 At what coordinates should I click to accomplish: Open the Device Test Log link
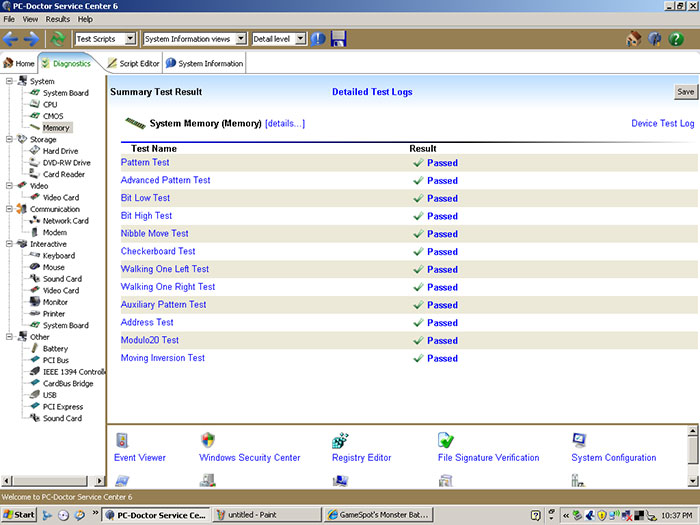tap(662, 123)
